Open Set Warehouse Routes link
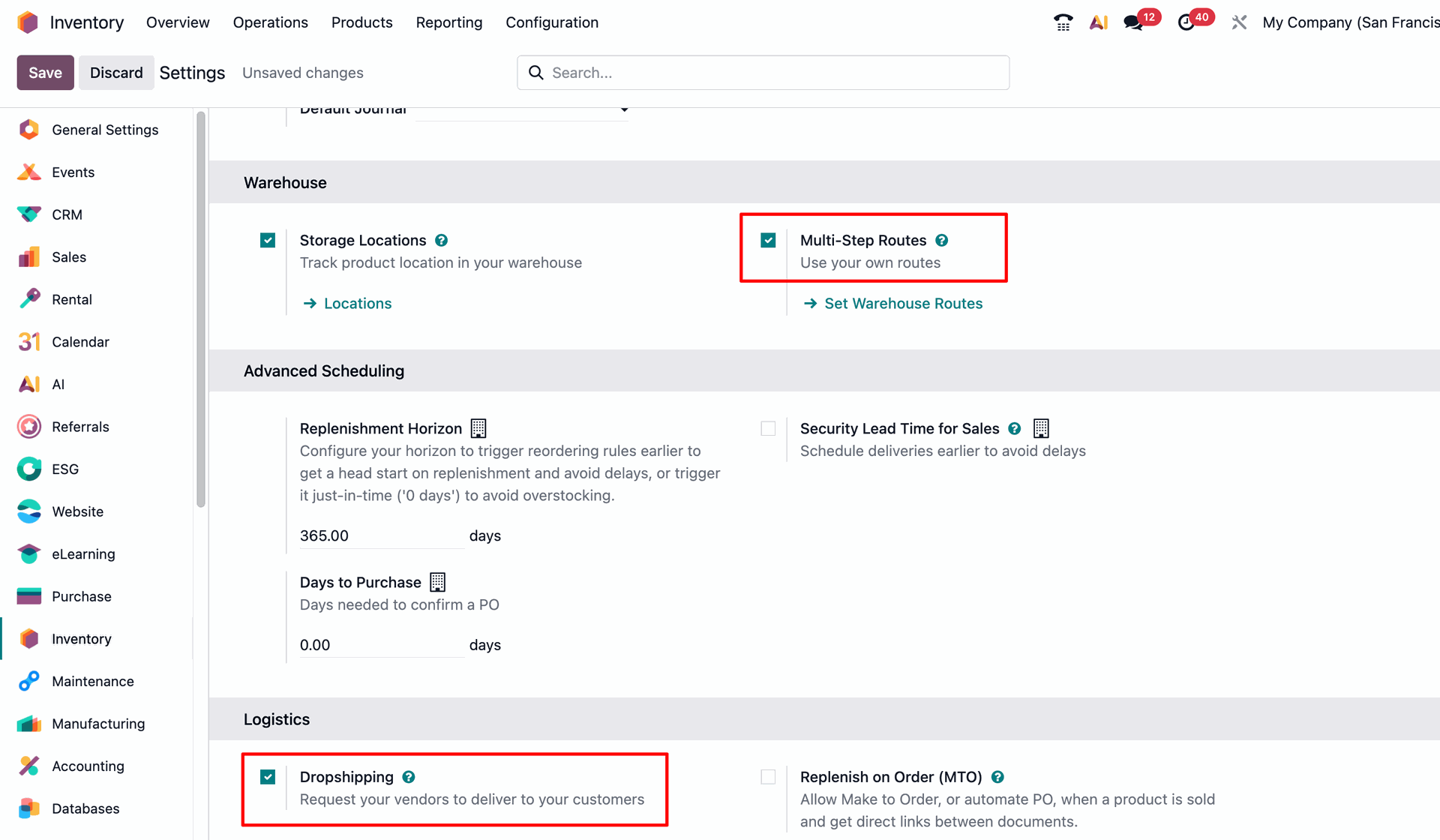1440x840 pixels. click(x=903, y=303)
